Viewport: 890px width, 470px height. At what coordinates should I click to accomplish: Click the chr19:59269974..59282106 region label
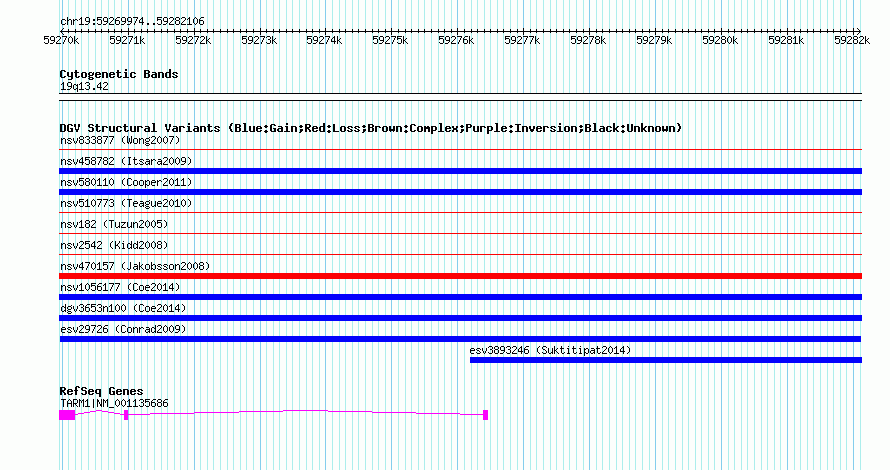click(x=132, y=22)
